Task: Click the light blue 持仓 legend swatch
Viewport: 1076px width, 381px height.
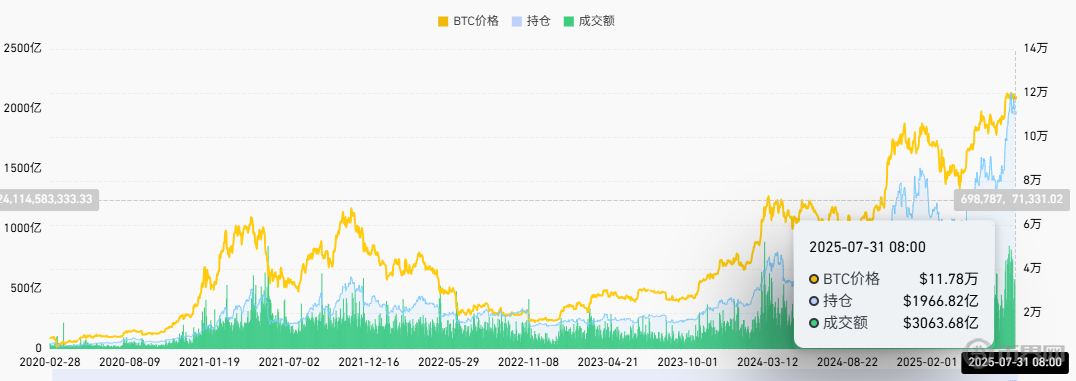Action: pos(517,21)
